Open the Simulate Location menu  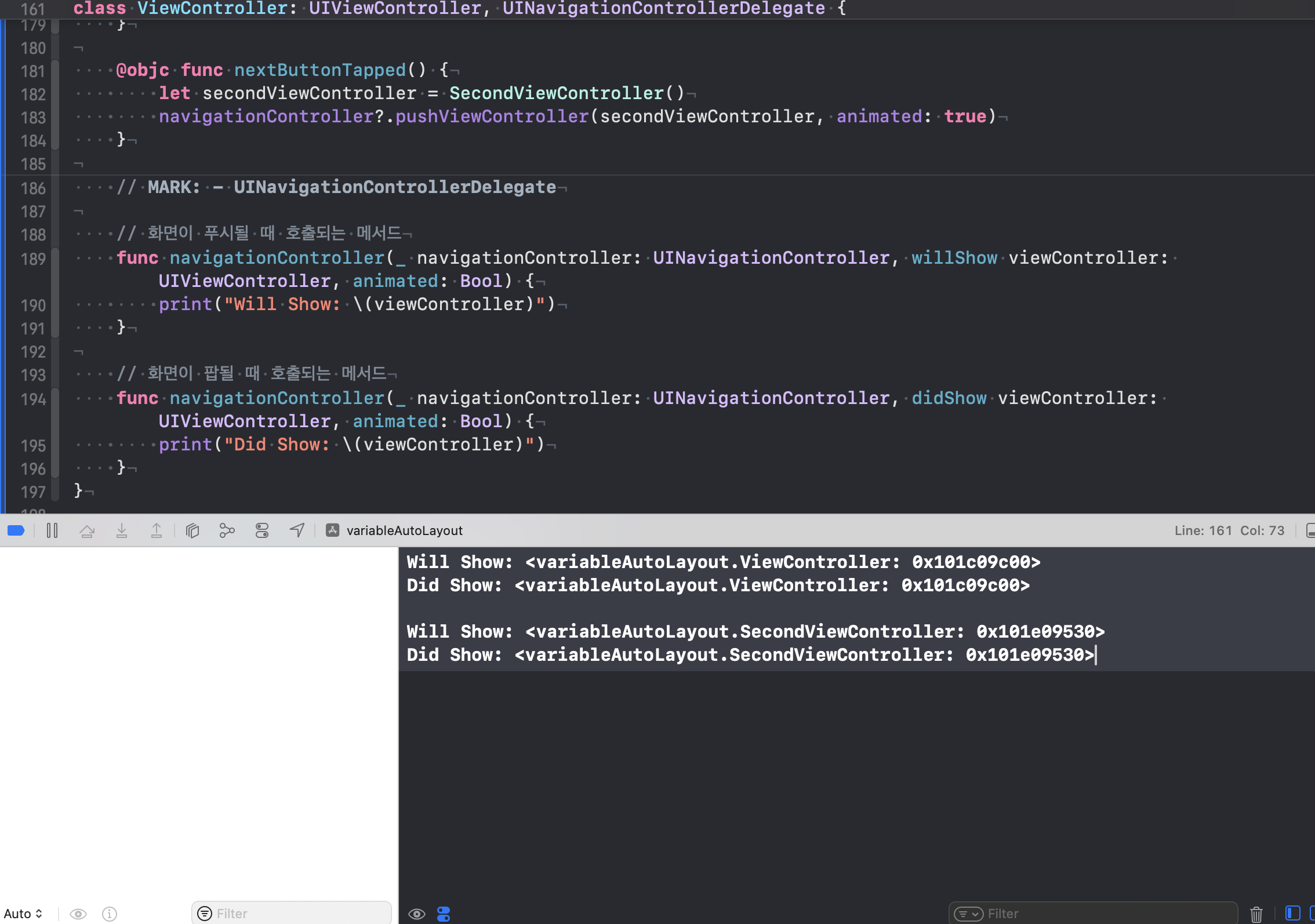tap(297, 530)
